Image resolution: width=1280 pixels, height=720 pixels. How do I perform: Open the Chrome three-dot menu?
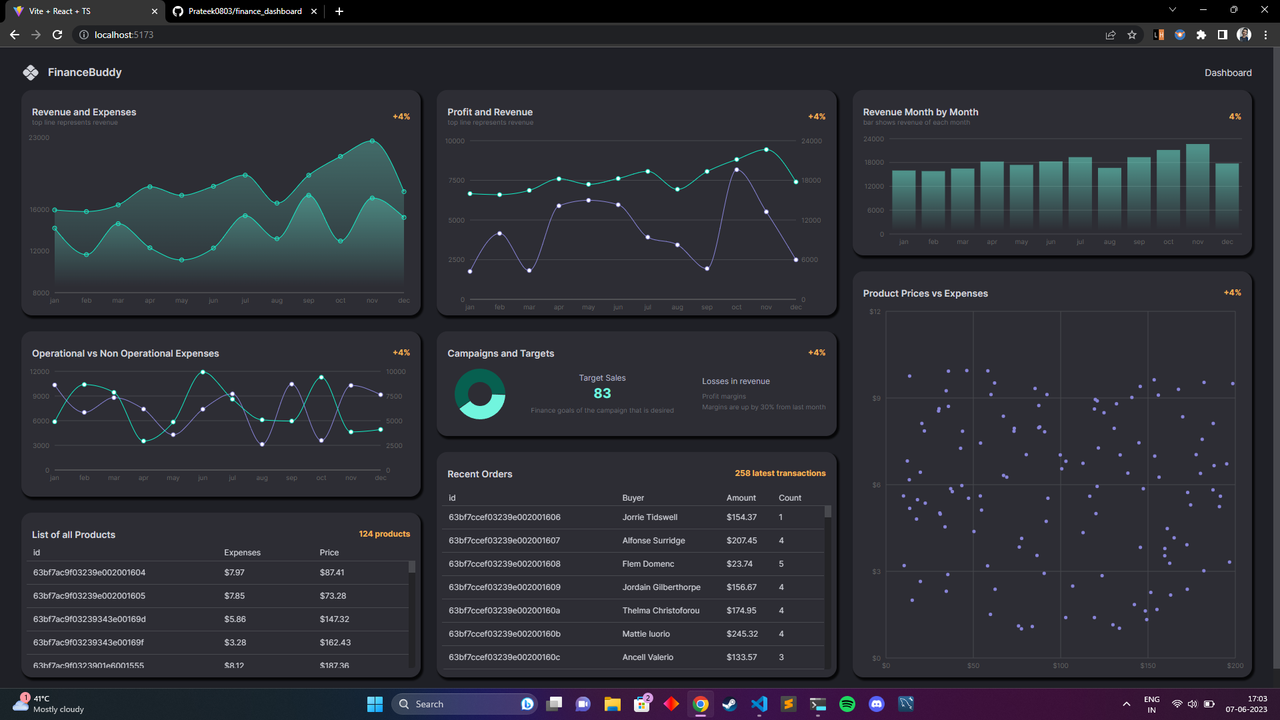[1265, 35]
